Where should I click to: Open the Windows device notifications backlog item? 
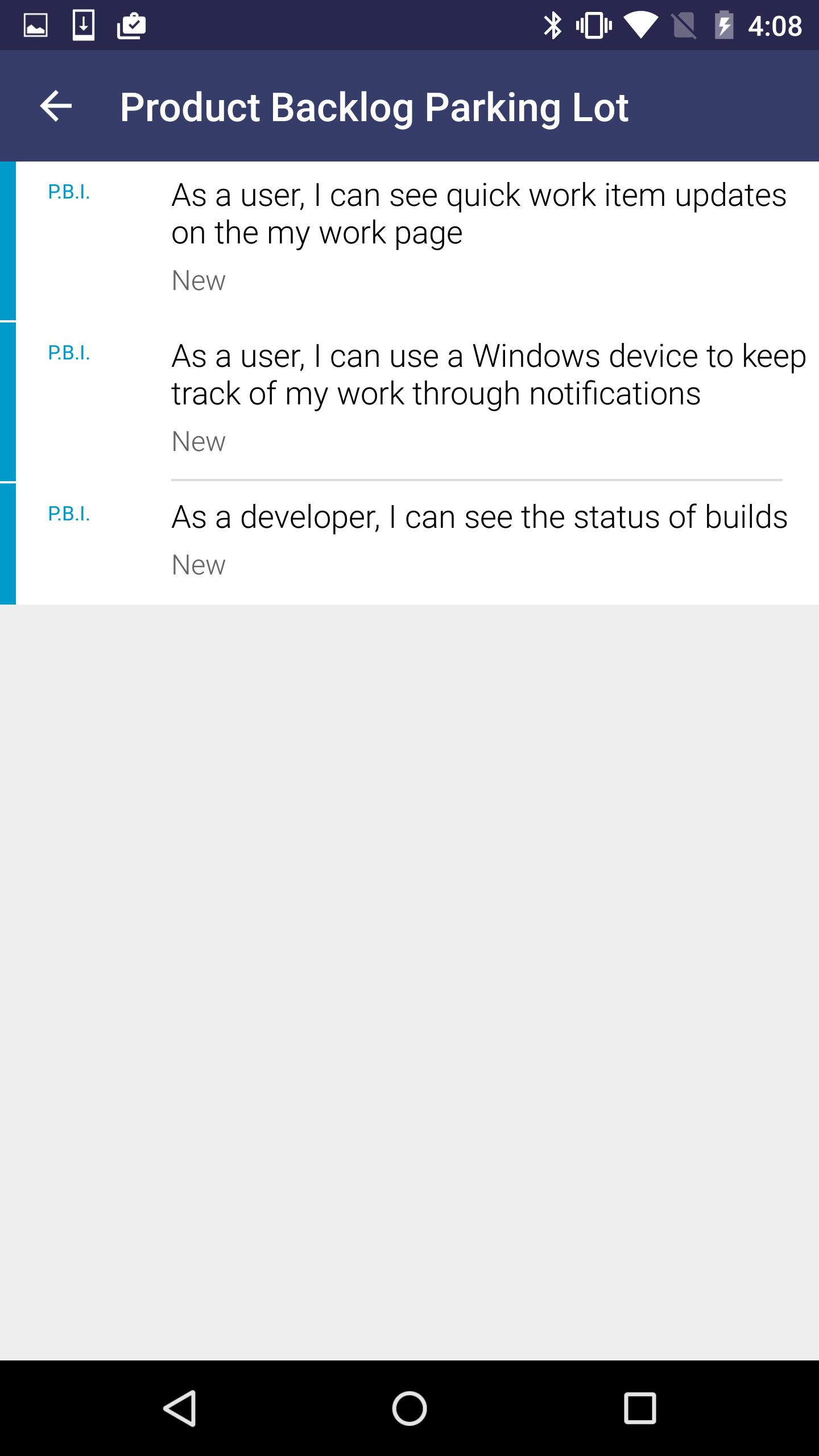(488, 375)
